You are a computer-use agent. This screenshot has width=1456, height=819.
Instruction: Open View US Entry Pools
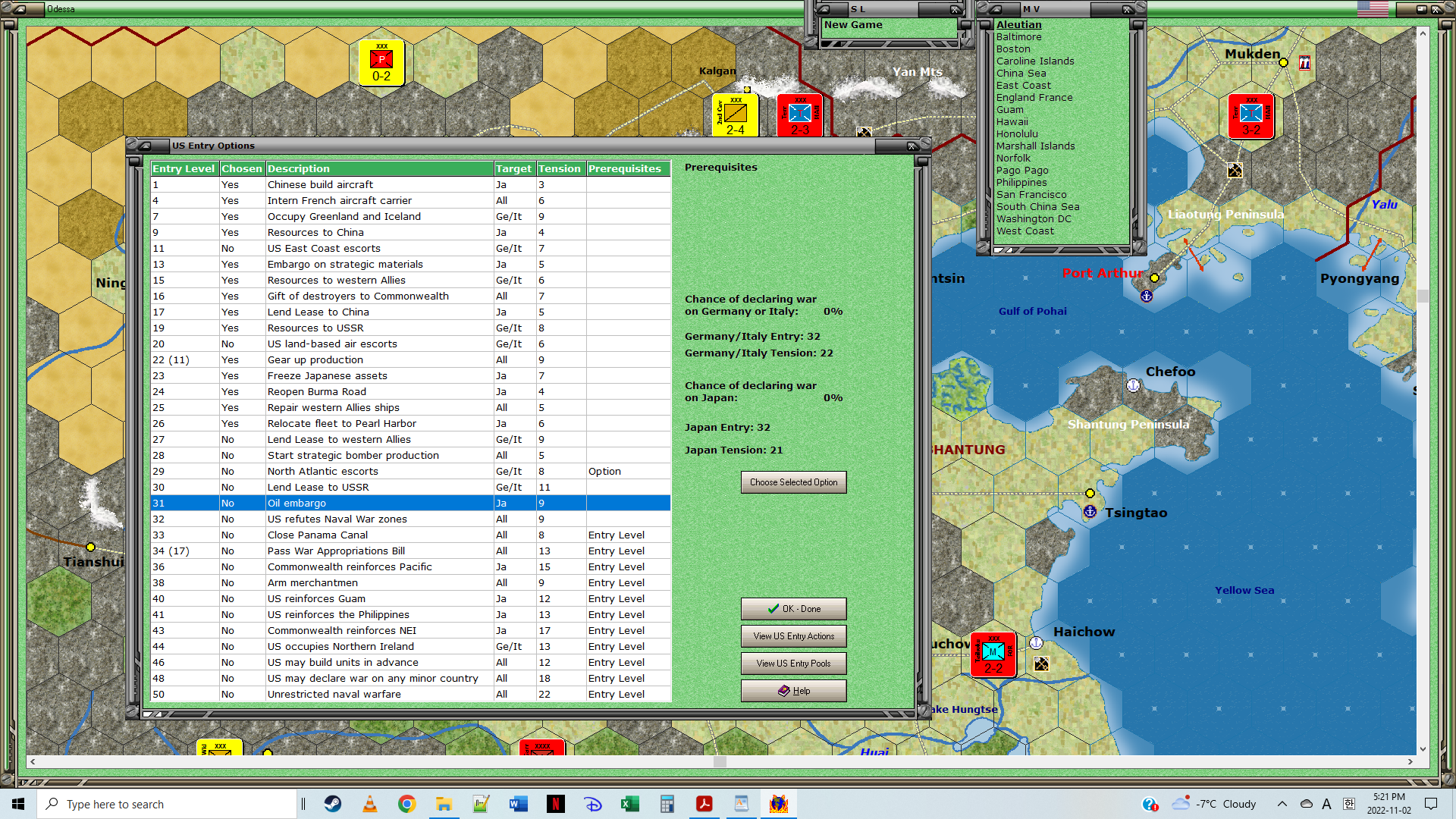pos(793,664)
